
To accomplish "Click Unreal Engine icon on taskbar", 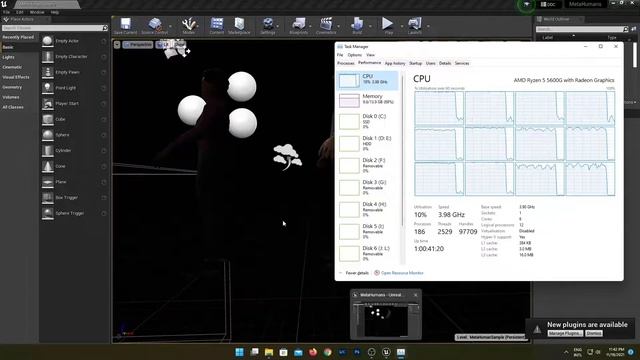I will (x=386, y=352).
